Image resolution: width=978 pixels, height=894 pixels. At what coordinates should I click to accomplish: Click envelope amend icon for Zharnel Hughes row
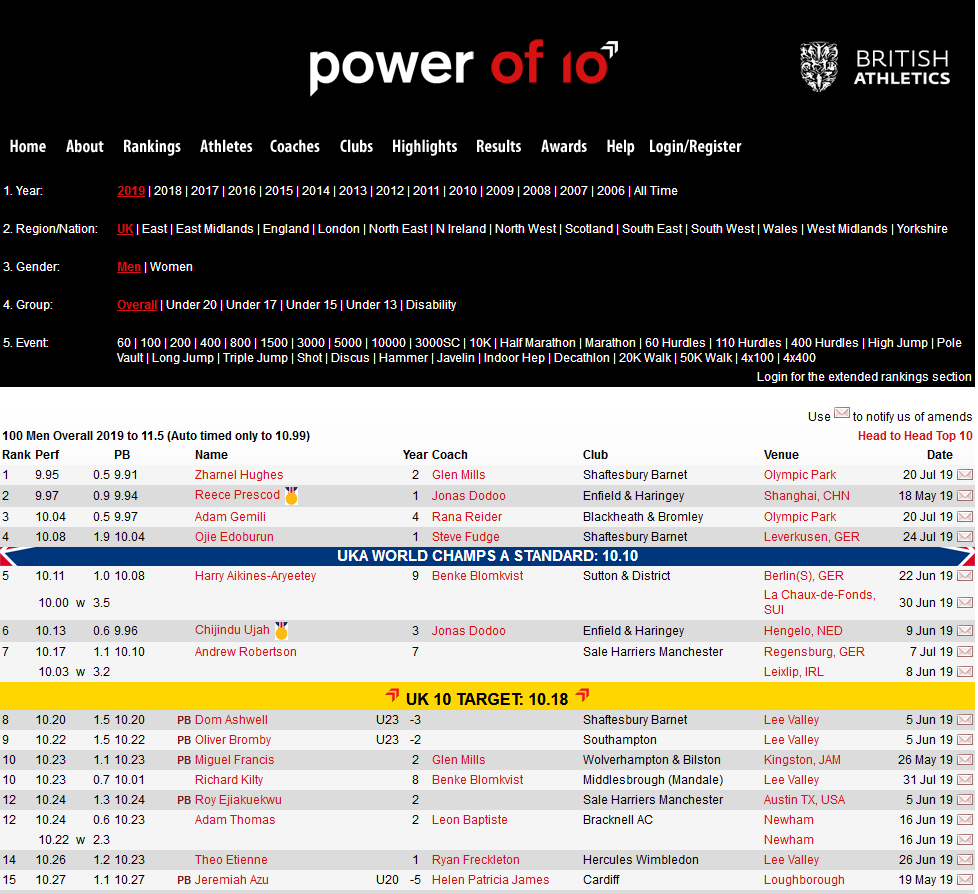point(964,475)
